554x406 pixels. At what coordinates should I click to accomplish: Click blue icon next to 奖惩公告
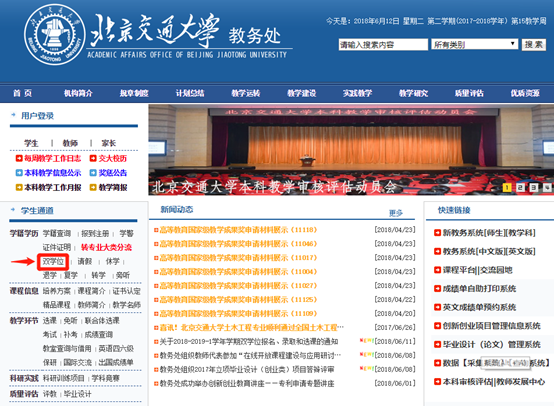93,173
